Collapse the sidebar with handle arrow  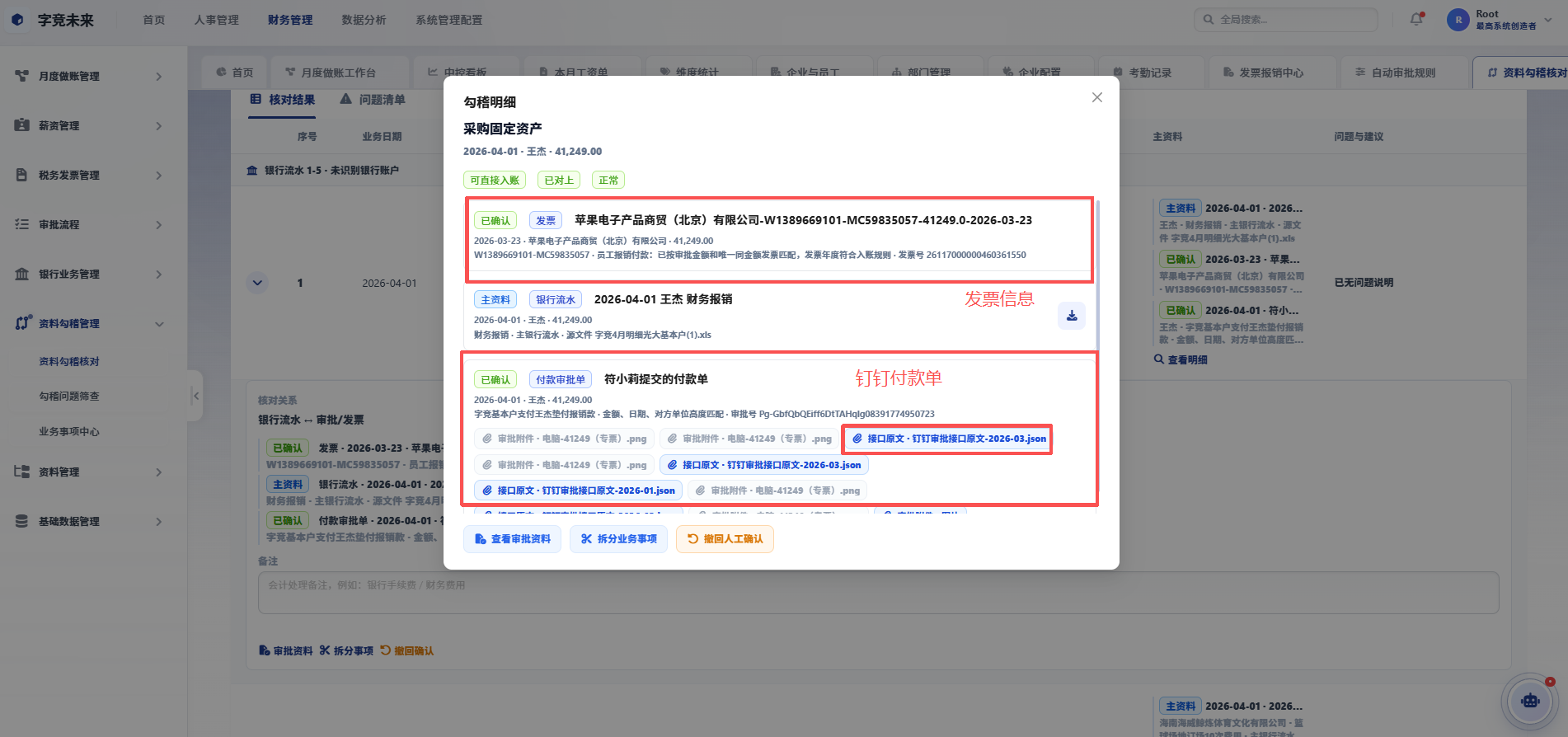coord(195,397)
